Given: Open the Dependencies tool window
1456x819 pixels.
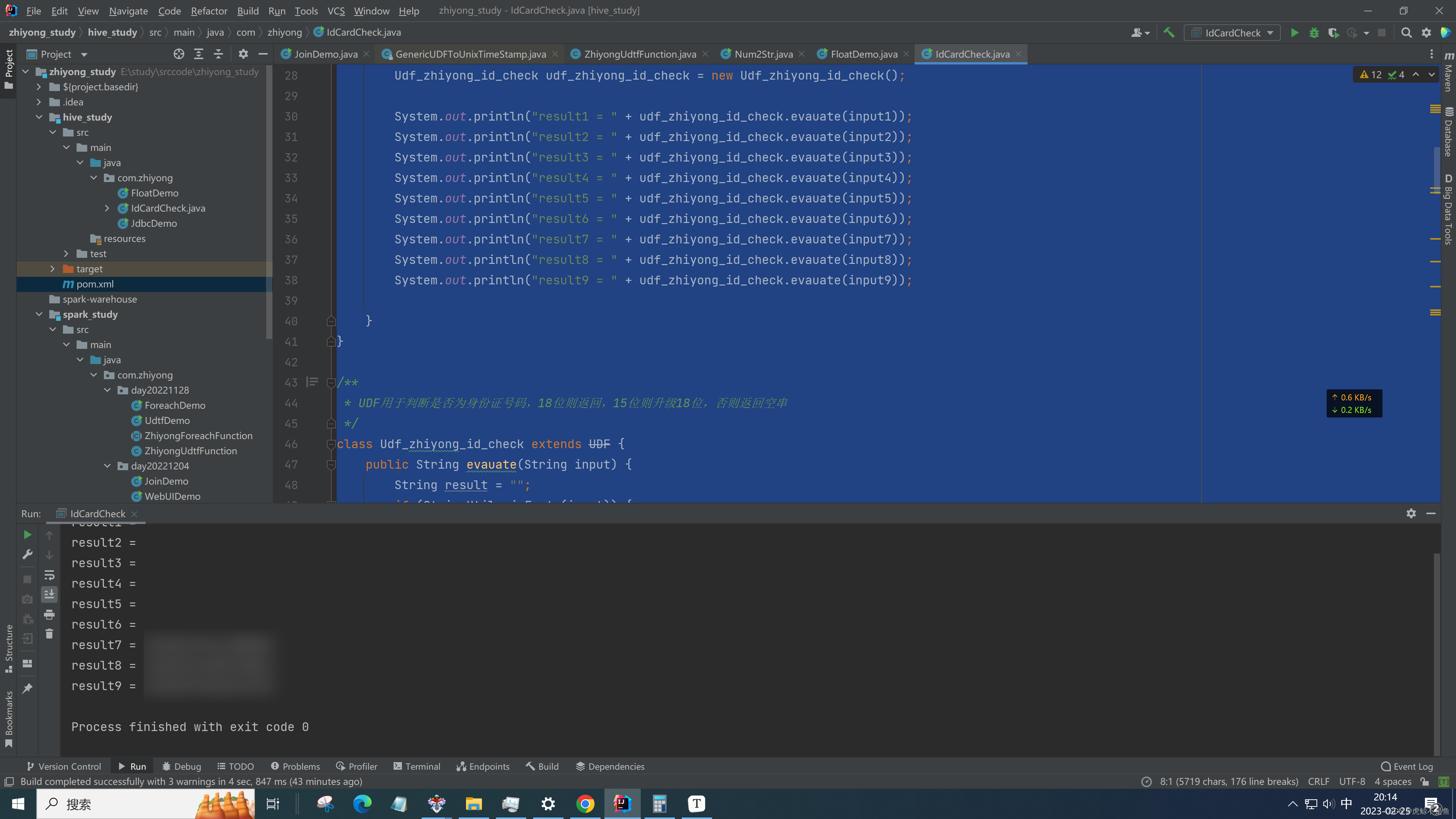Looking at the screenshot, I should point(610,766).
